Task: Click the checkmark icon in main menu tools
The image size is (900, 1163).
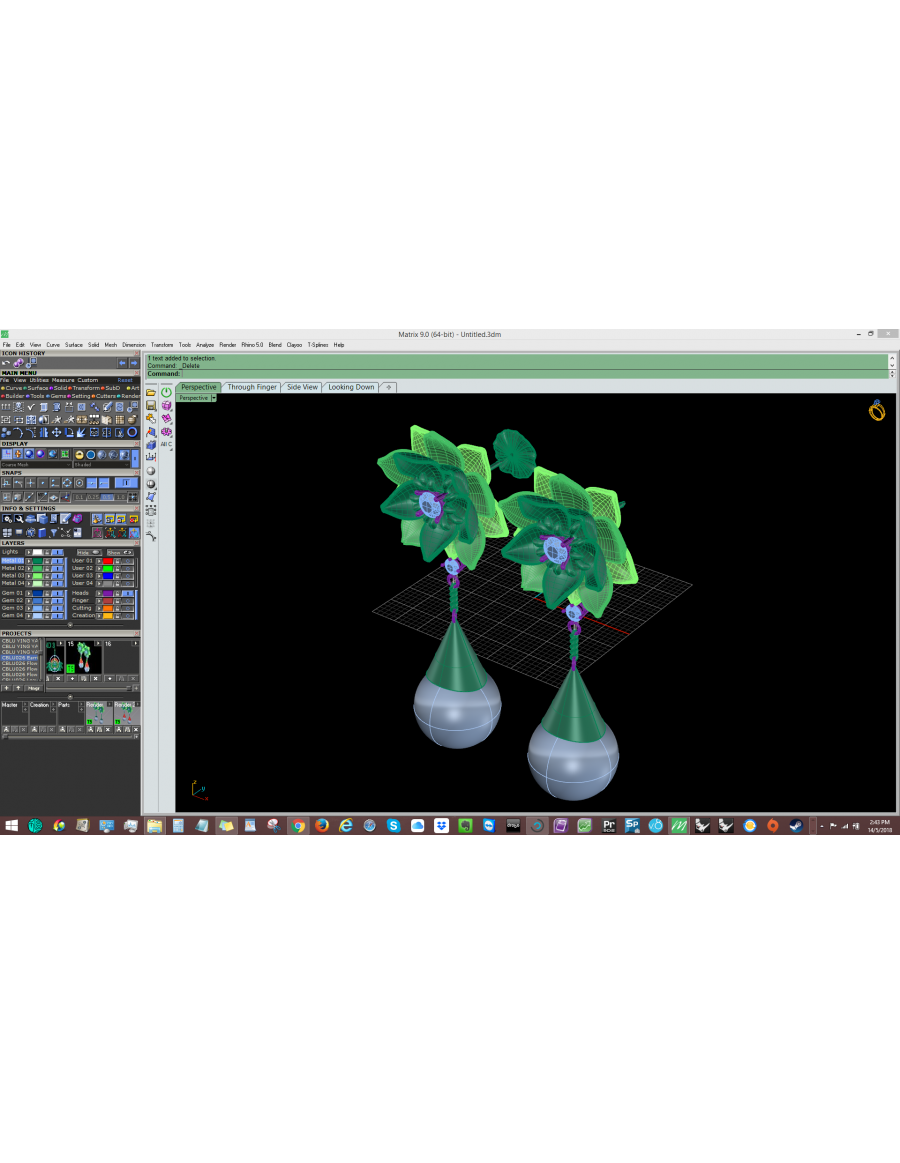Action: (x=30, y=407)
